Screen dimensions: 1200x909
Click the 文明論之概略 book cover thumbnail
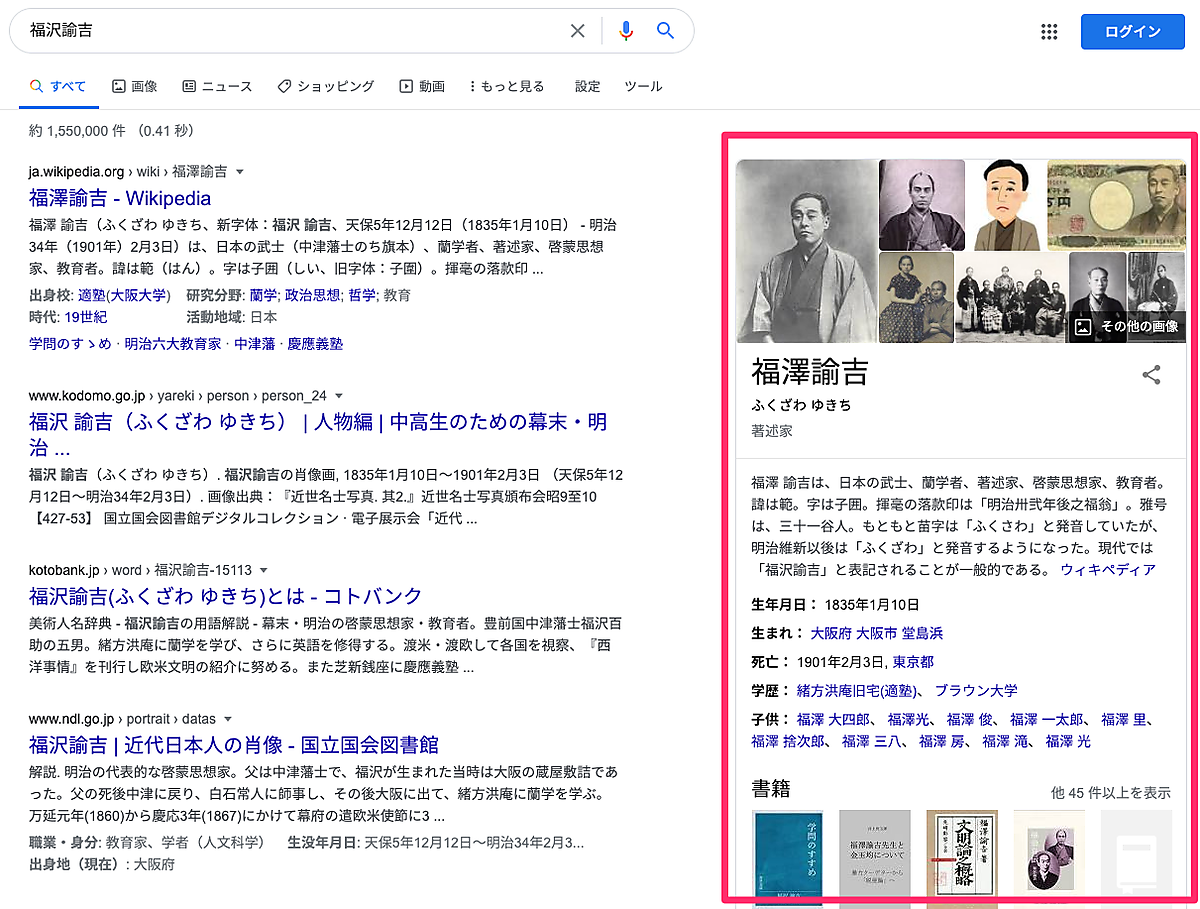click(962, 856)
